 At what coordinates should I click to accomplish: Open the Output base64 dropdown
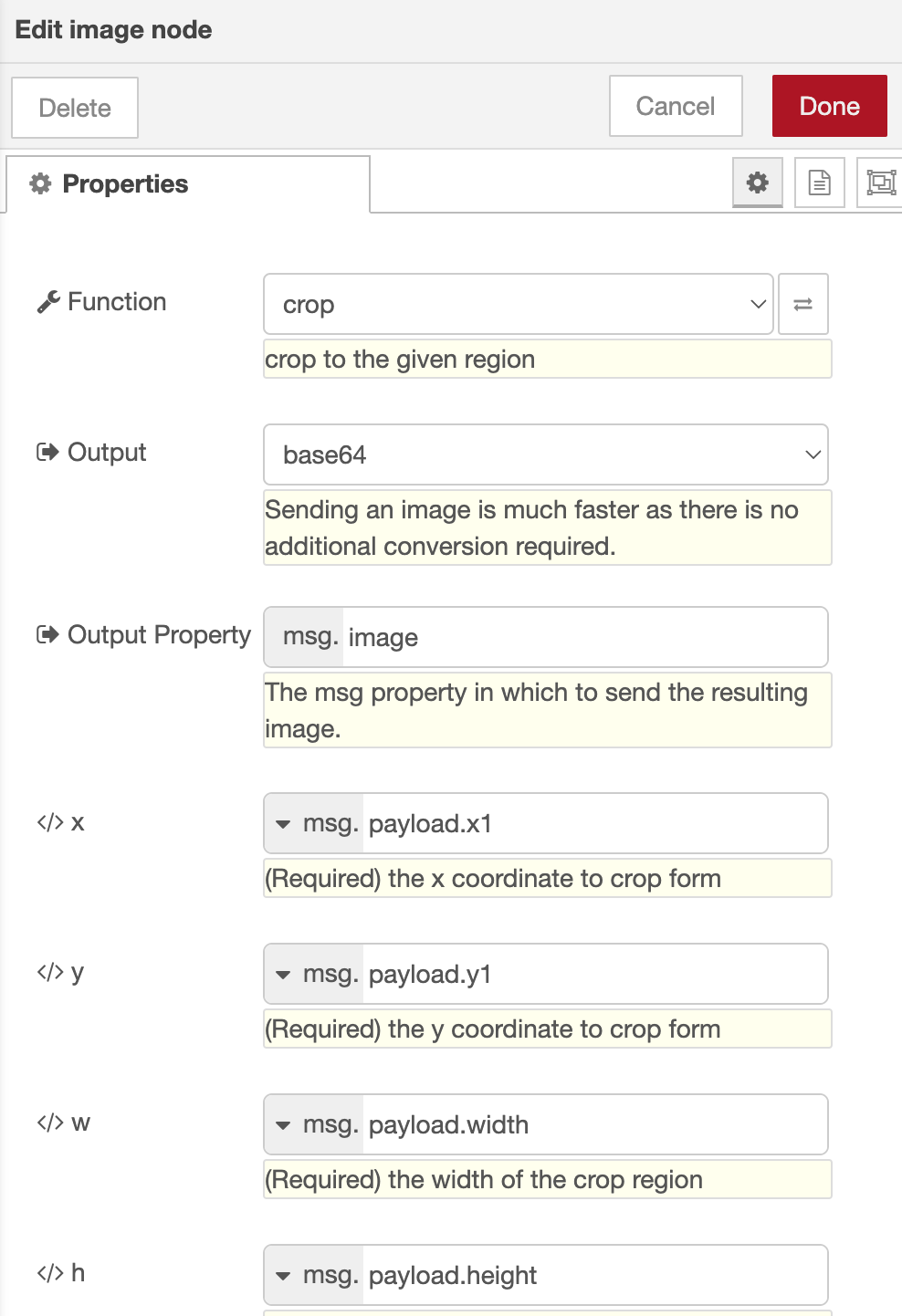pyautogui.click(x=545, y=454)
